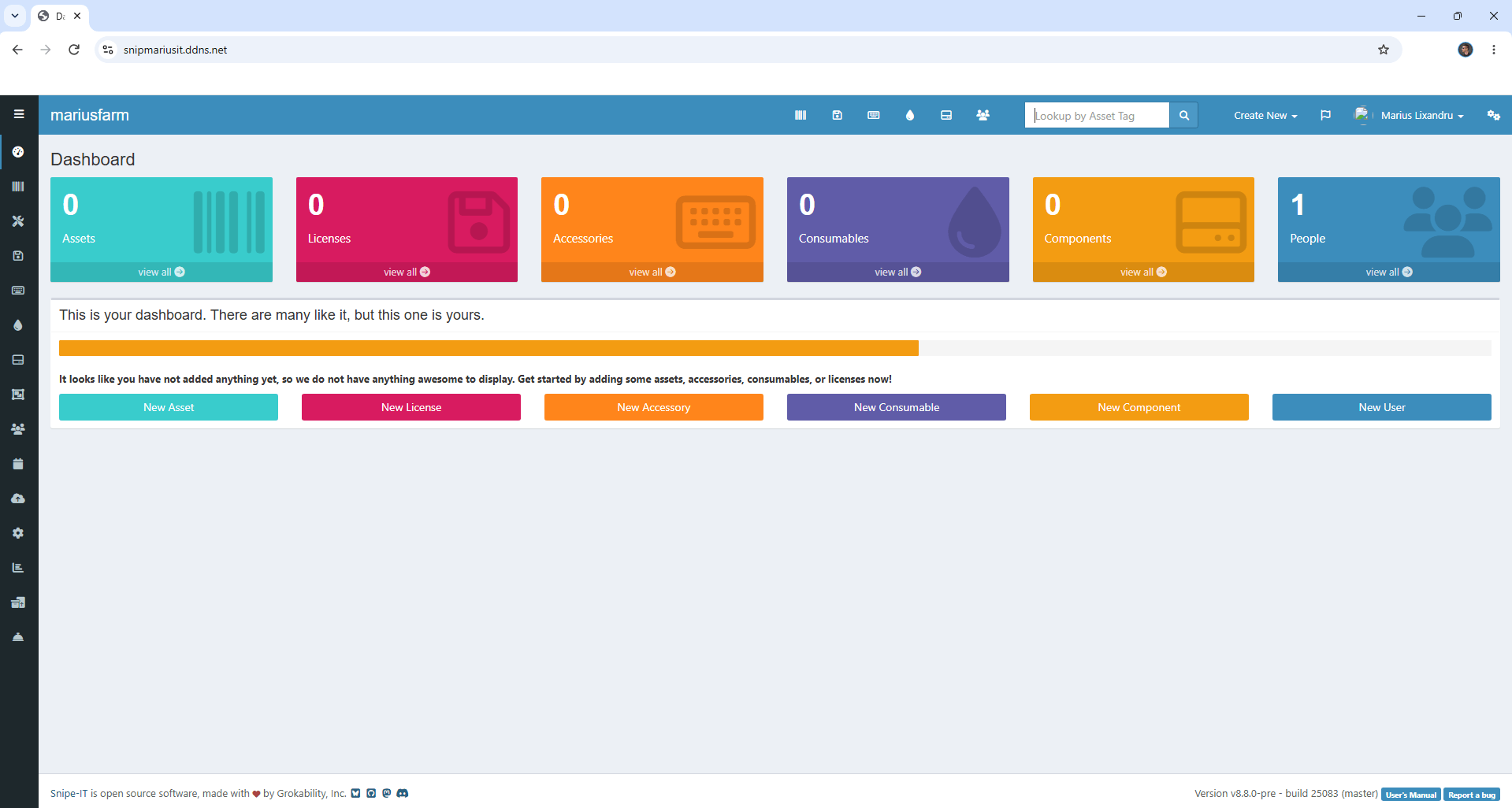Open the Consumables droplet icon in the sidebar
This screenshot has height=808, width=1512.
click(x=18, y=325)
